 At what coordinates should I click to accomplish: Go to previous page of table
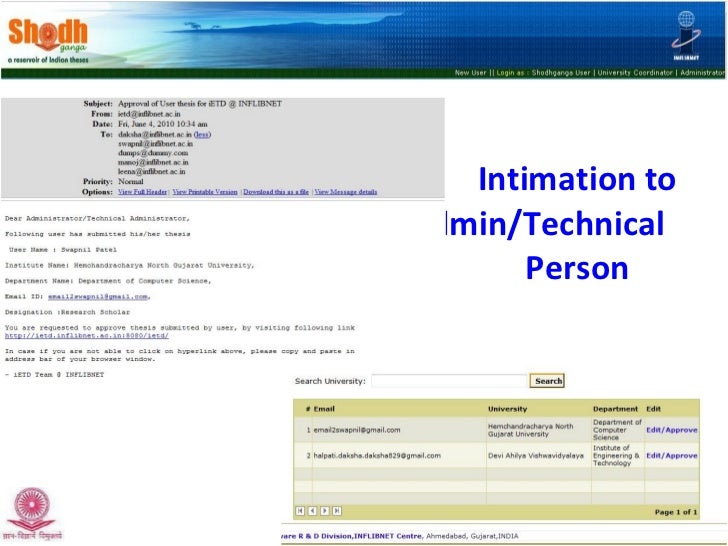tap(312, 511)
